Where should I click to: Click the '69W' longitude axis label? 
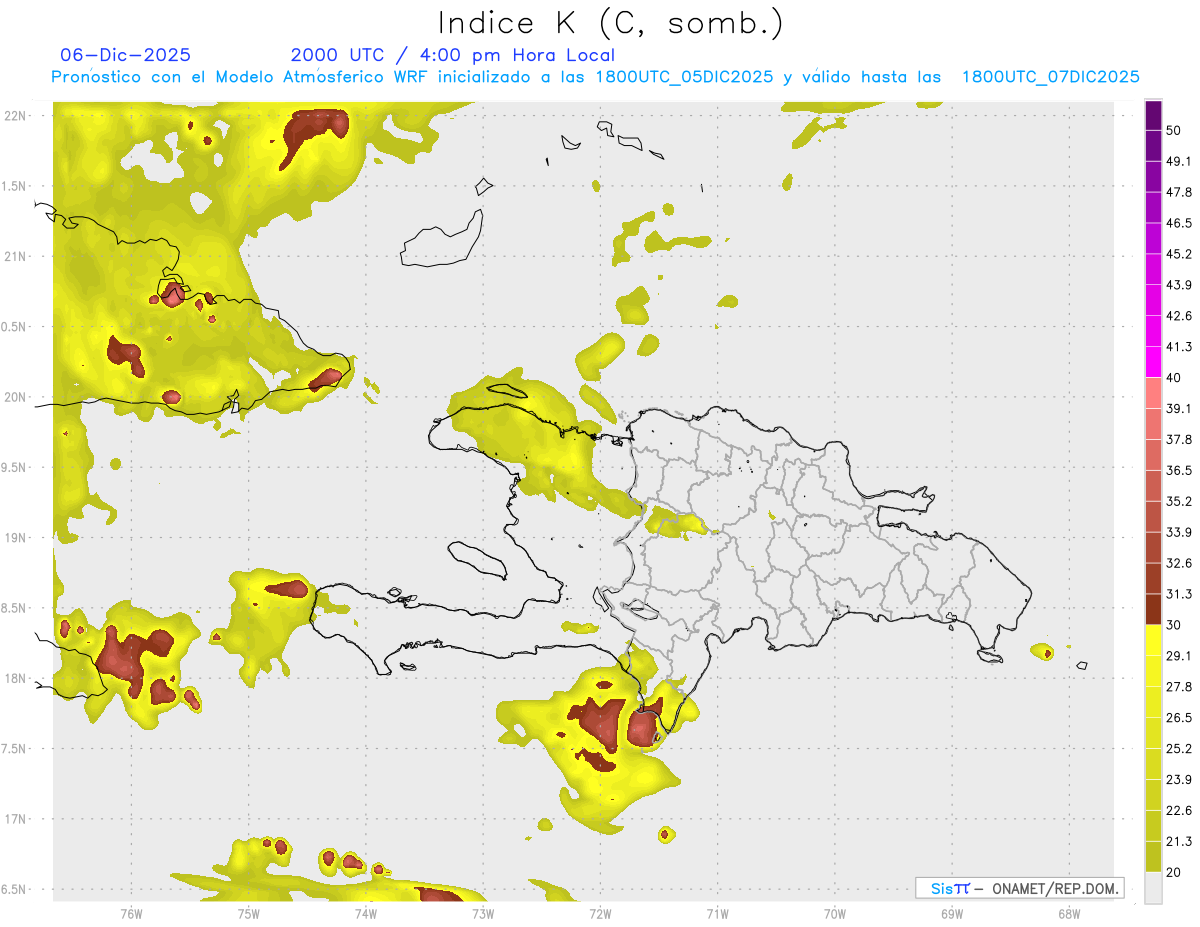pyautogui.click(x=952, y=913)
